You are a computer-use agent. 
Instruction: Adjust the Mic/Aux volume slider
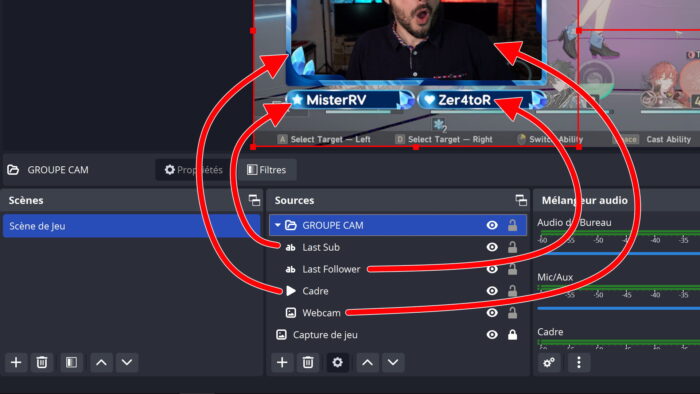[618, 308]
